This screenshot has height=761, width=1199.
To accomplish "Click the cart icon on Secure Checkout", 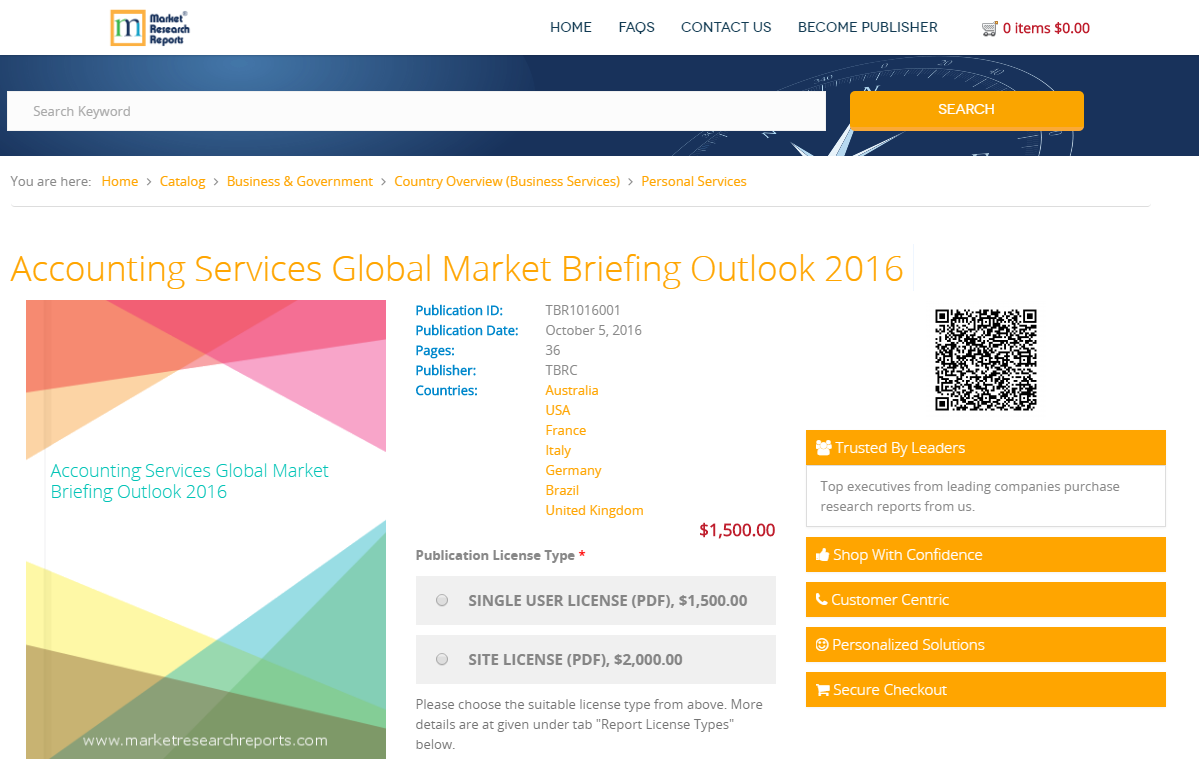I will point(823,690).
